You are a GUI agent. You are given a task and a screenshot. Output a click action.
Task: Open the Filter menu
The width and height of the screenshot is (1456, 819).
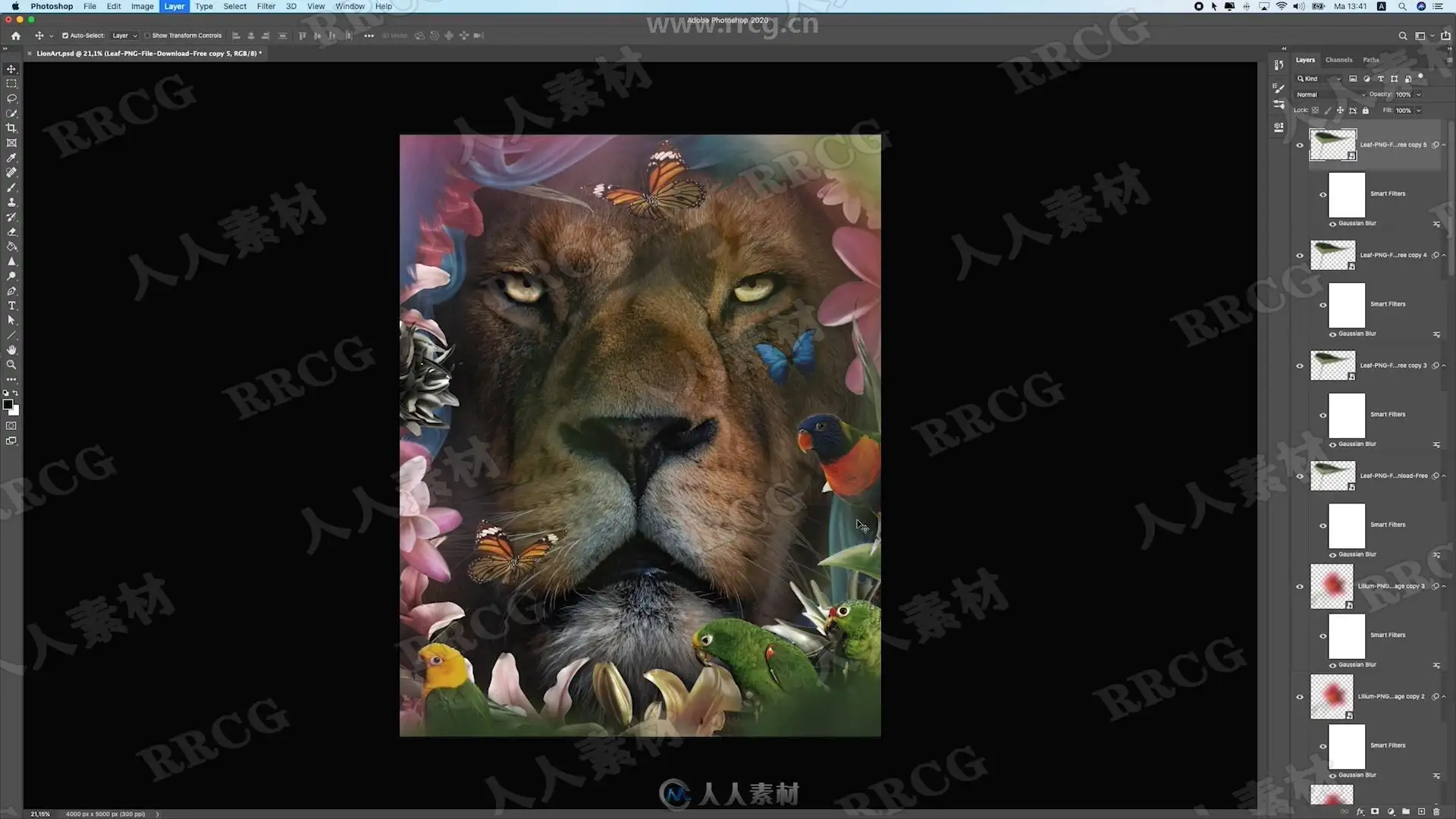(265, 6)
